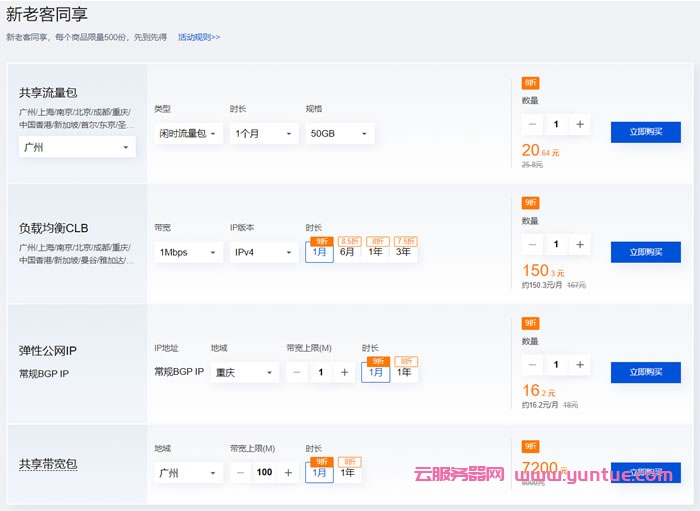The height and width of the screenshot is (511, 700).
Task: Increase quantity for 共享流量包
Action: point(580,125)
